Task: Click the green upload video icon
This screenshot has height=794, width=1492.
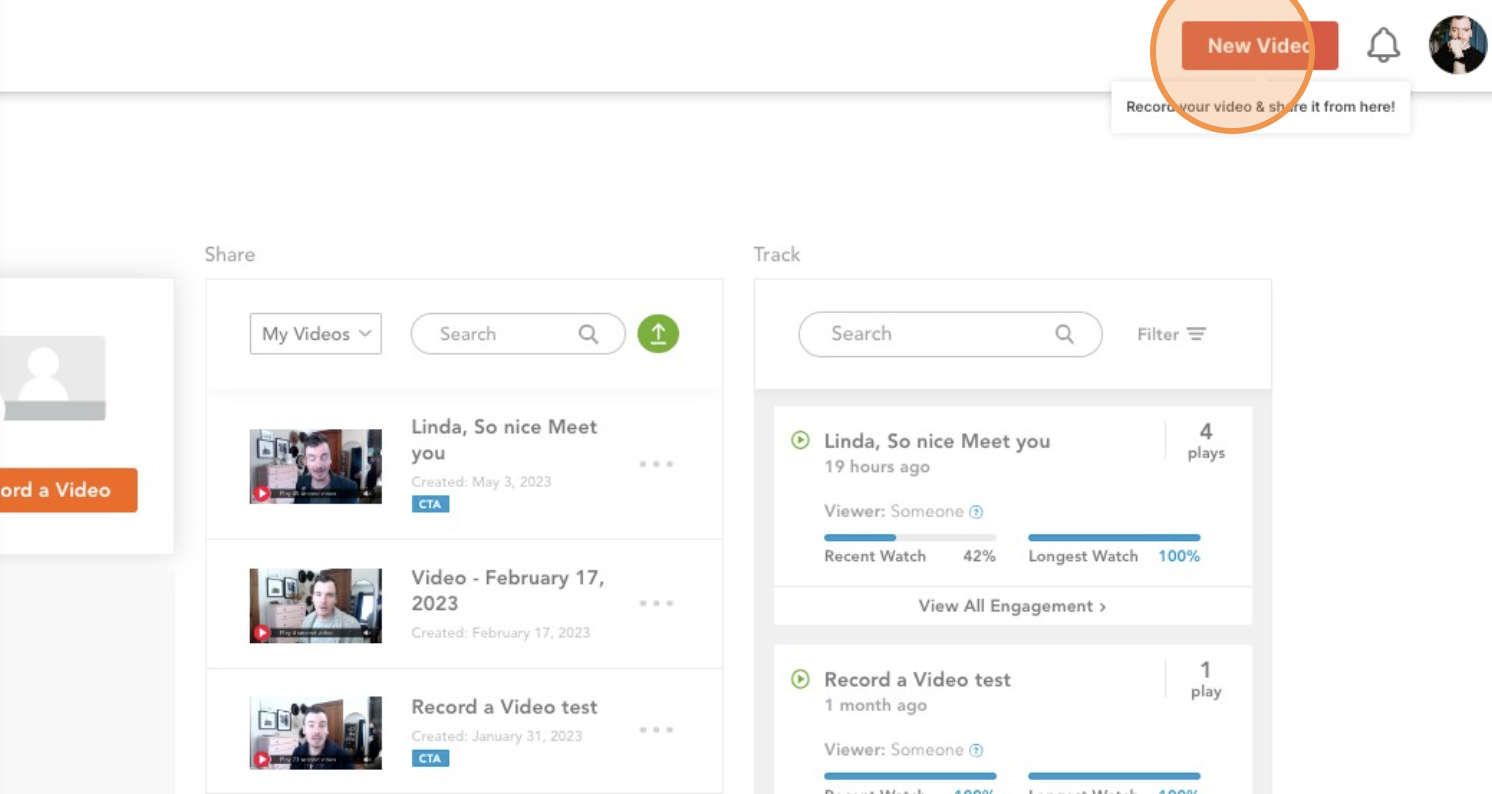Action: pos(657,333)
